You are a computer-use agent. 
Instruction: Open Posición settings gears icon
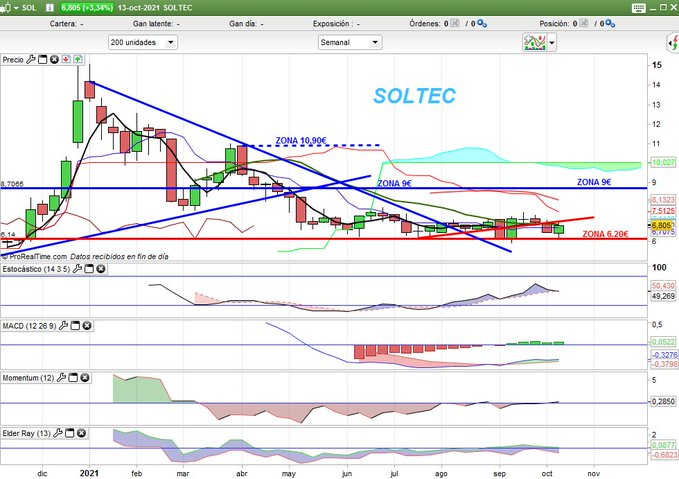click(x=610, y=24)
